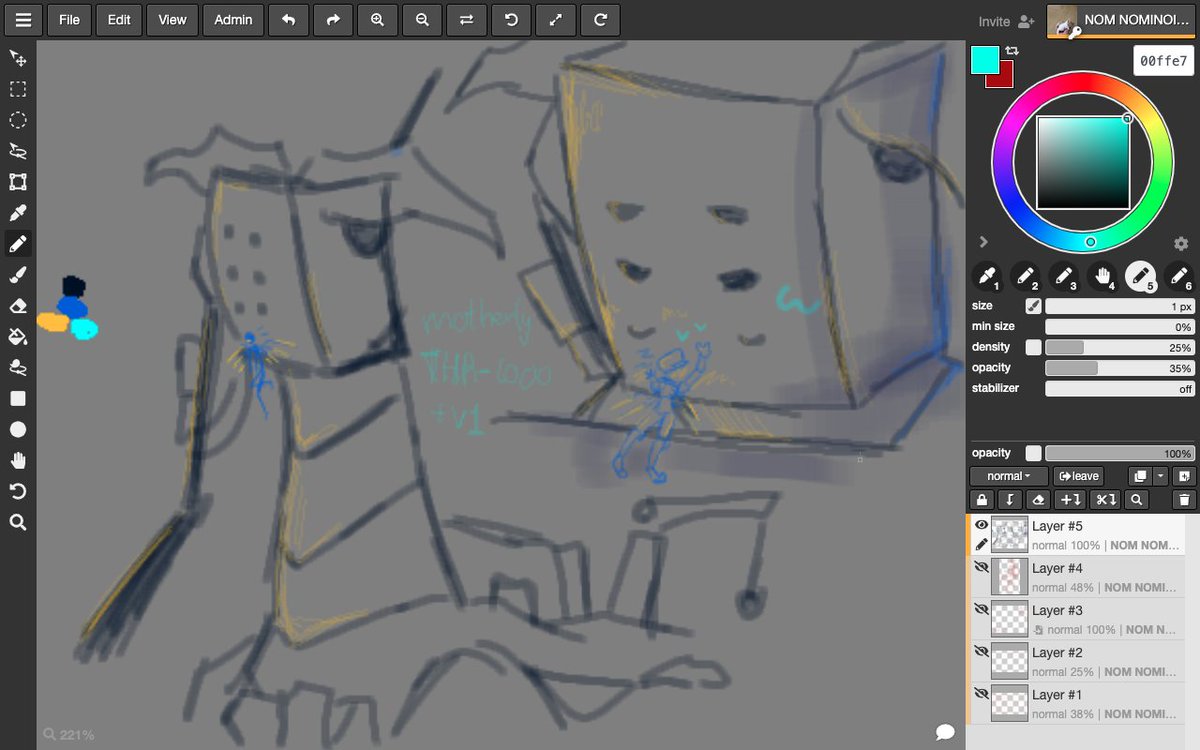This screenshot has width=1200, height=750.
Task: Choose brush preset 1 eyedropper
Action: pyautogui.click(x=987, y=276)
